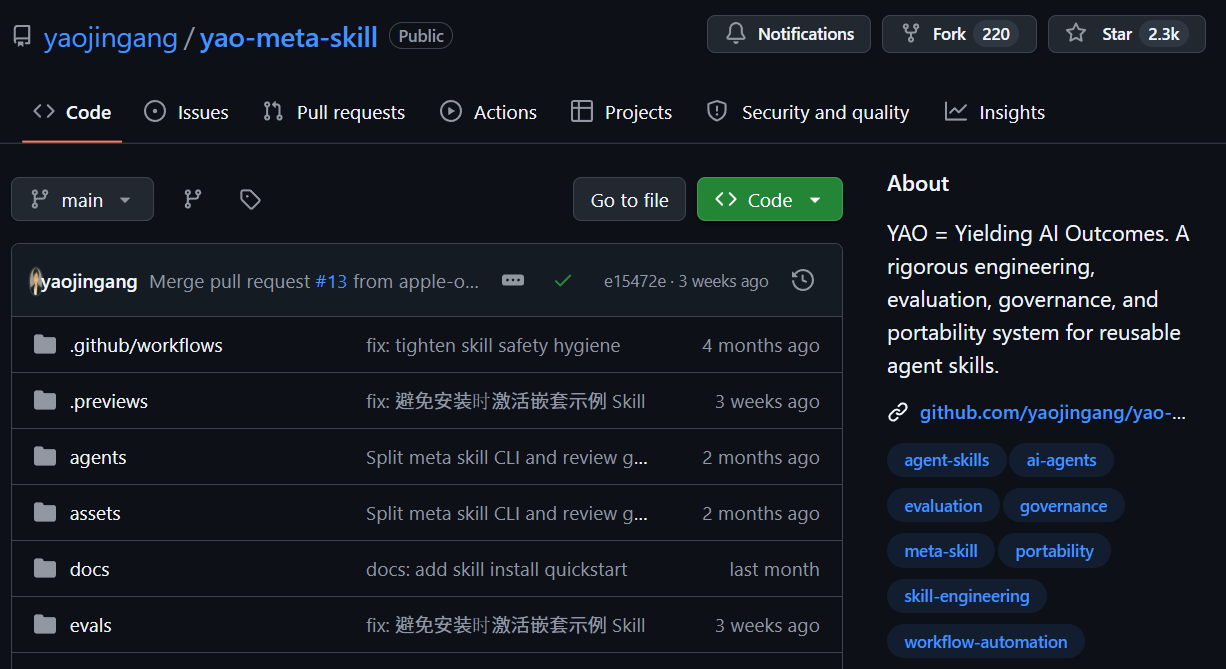Click the agents folder icon
Viewport: 1226px width, 669px height.
(x=45, y=457)
